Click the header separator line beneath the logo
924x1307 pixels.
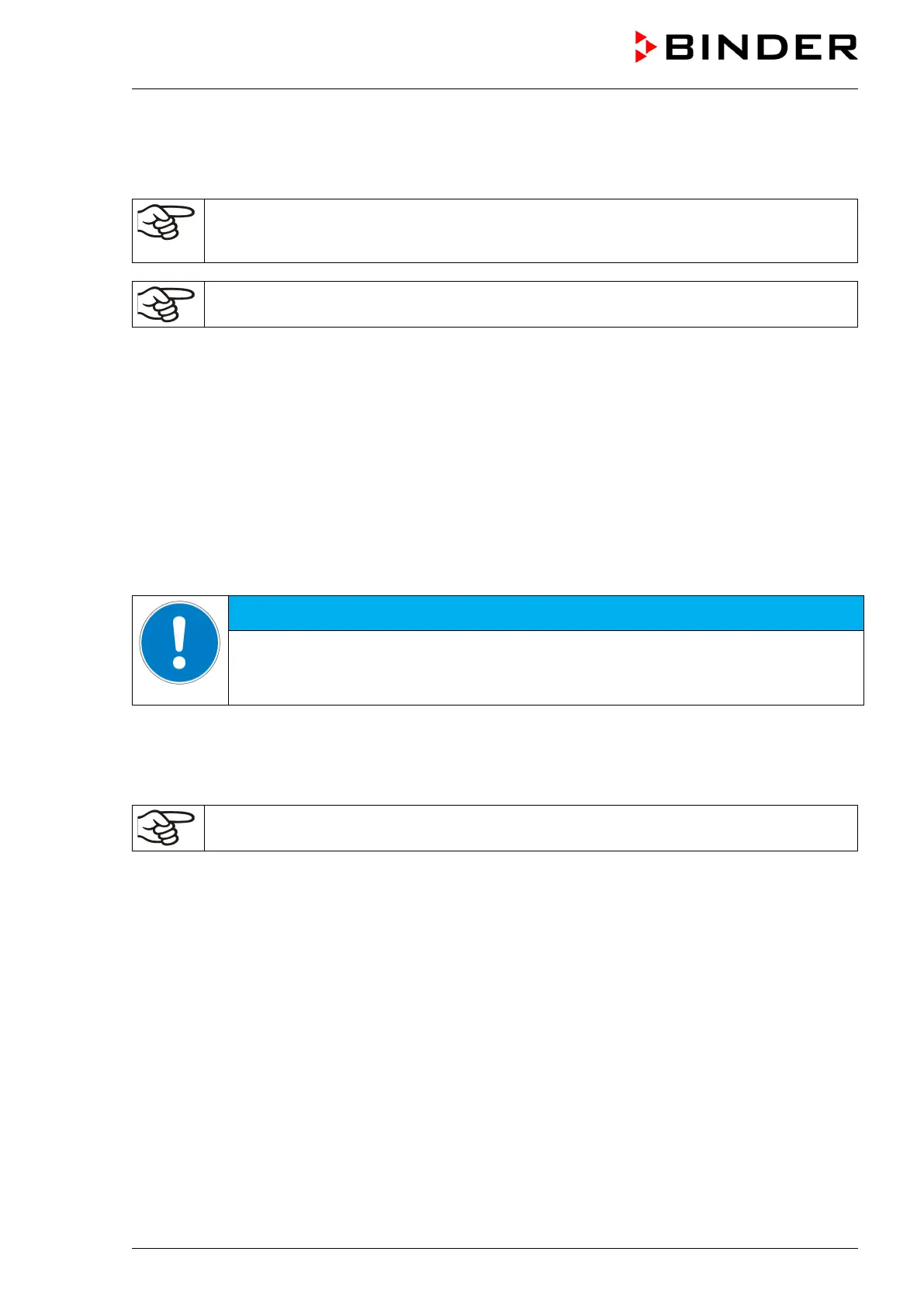click(x=494, y=89)
